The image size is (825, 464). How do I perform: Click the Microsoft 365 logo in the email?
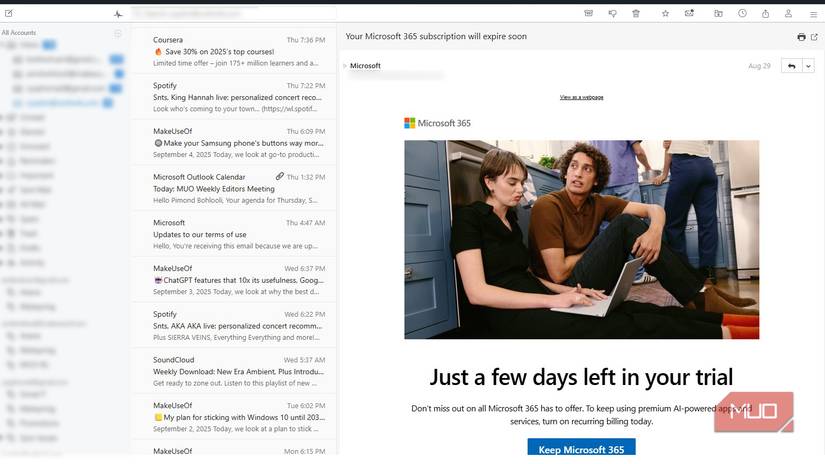click(x=437, y=123)
